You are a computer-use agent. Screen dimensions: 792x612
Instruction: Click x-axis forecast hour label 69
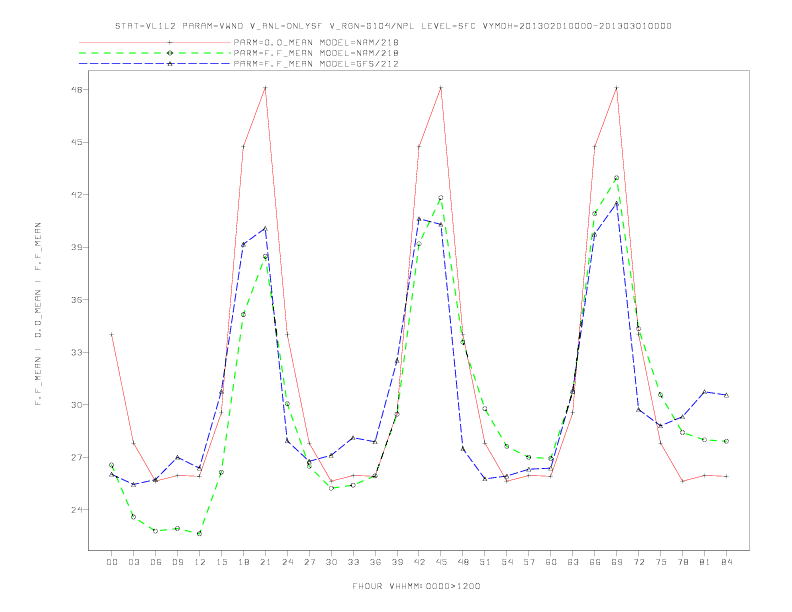pos(617,562)
